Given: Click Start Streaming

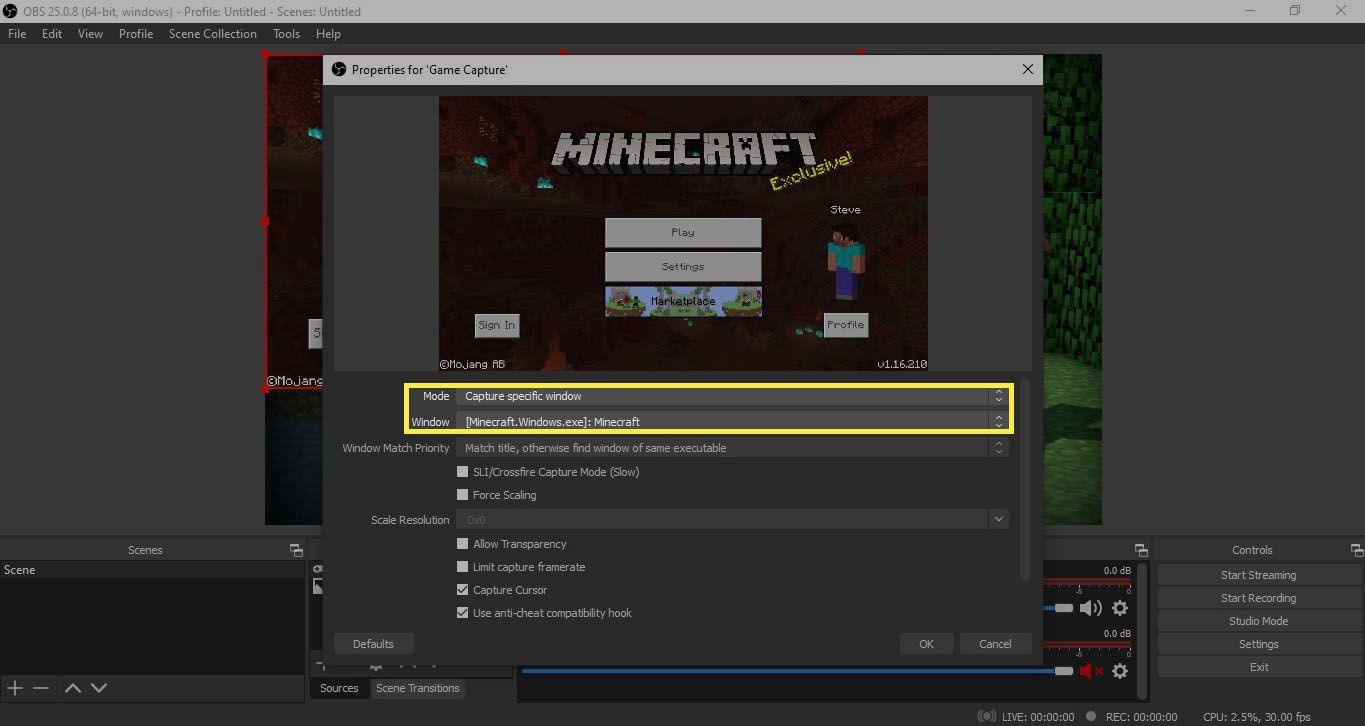Looking at the screenshot, I should [1258, 575].
